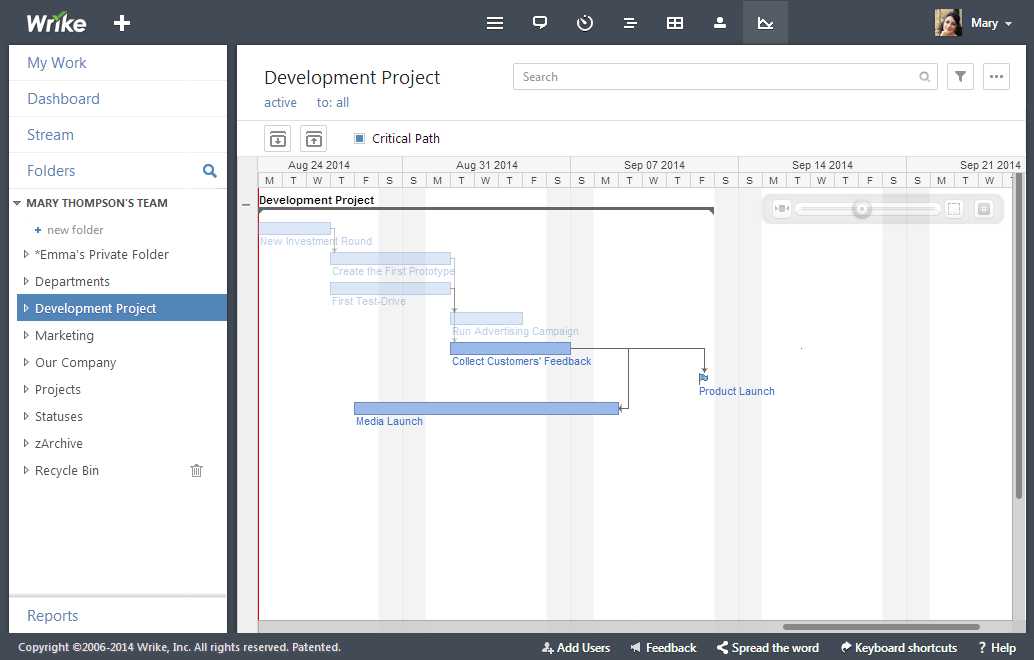Click the Run Advertising Campaign bar
Viewport: 1034px width, 660px height.
point(486,318)
